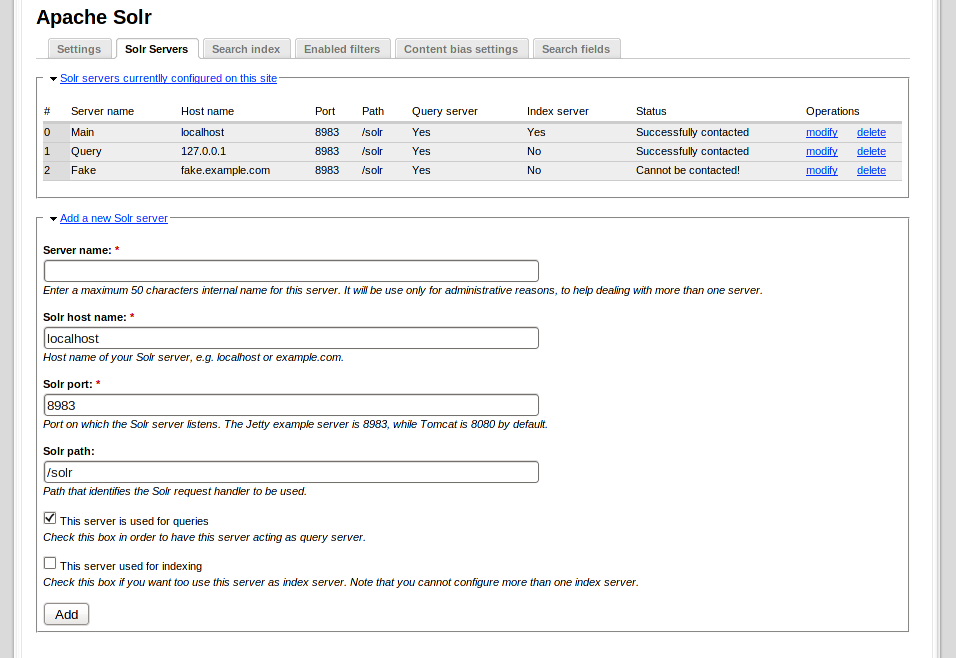956x658 pixels.
Task: Modify the Main server entry
Action: coord(821,132)
